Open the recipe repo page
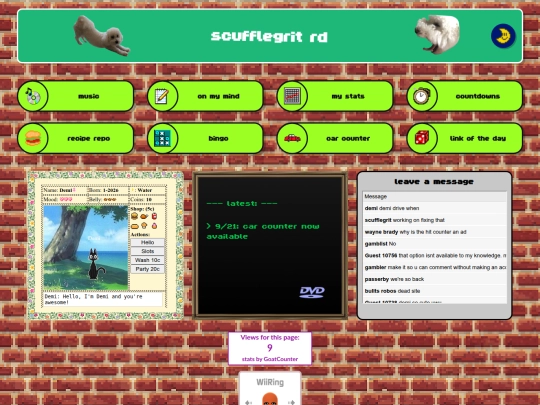 coord(75,138)
